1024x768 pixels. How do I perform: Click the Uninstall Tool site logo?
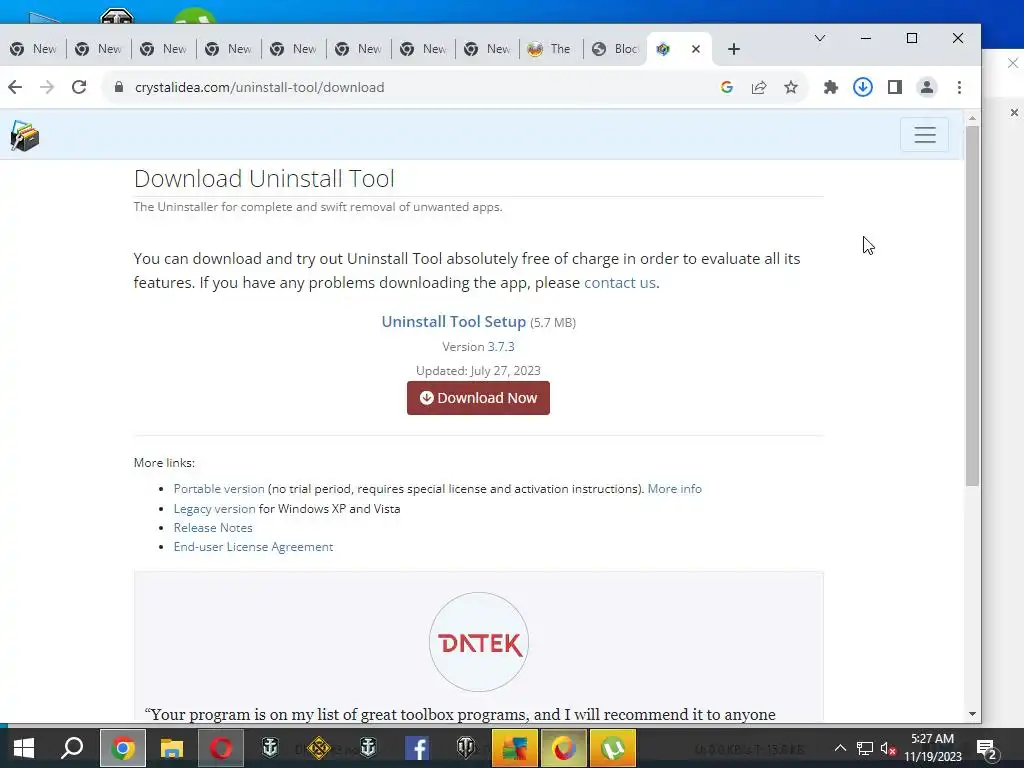[x=25, y=135]
